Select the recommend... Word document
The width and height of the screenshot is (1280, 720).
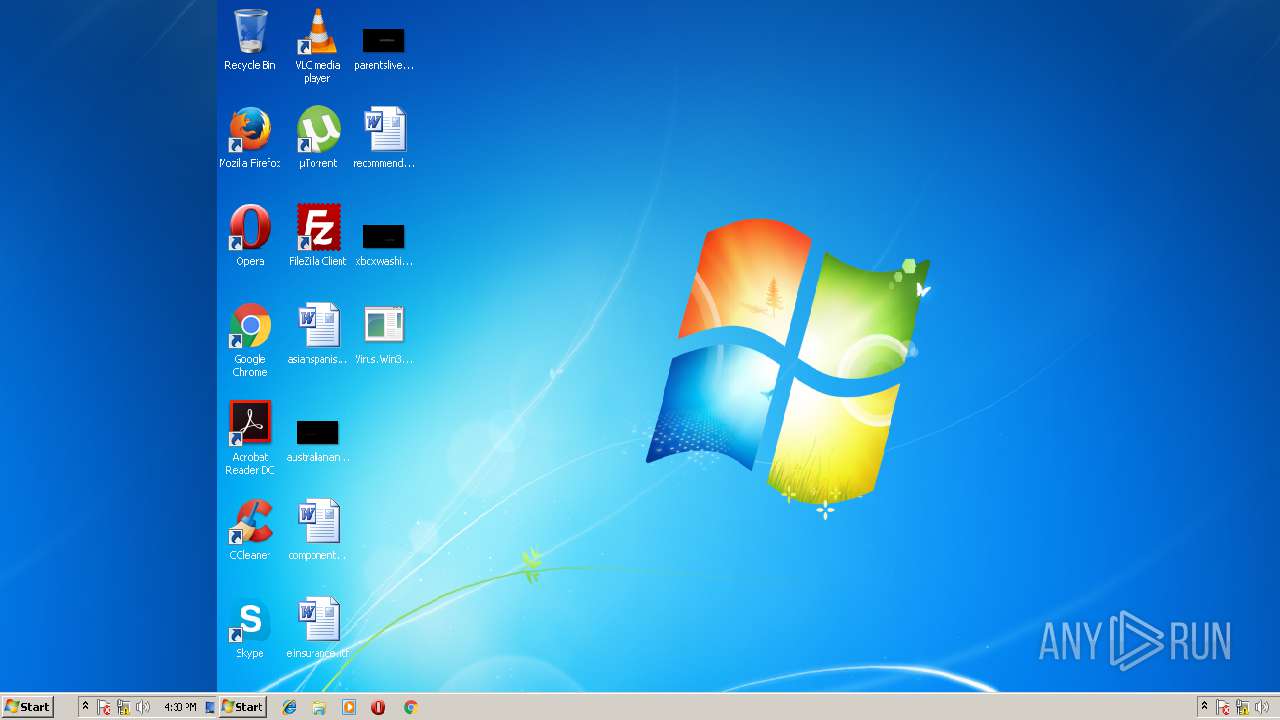click(384, 138)
